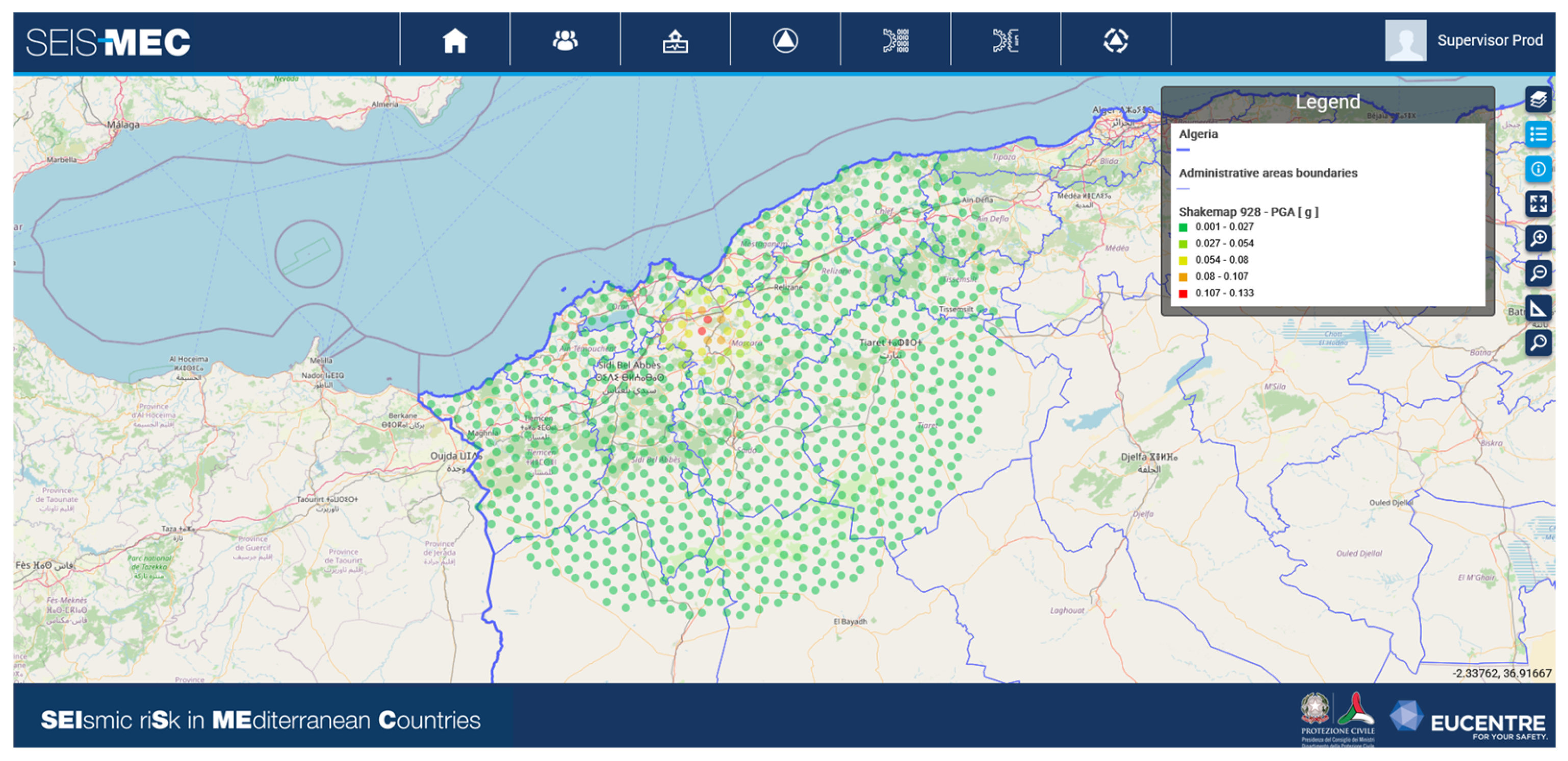This screenshot has height=761, width=1568.
Task: Click the user avatar picture
Action: (1405, 41)
